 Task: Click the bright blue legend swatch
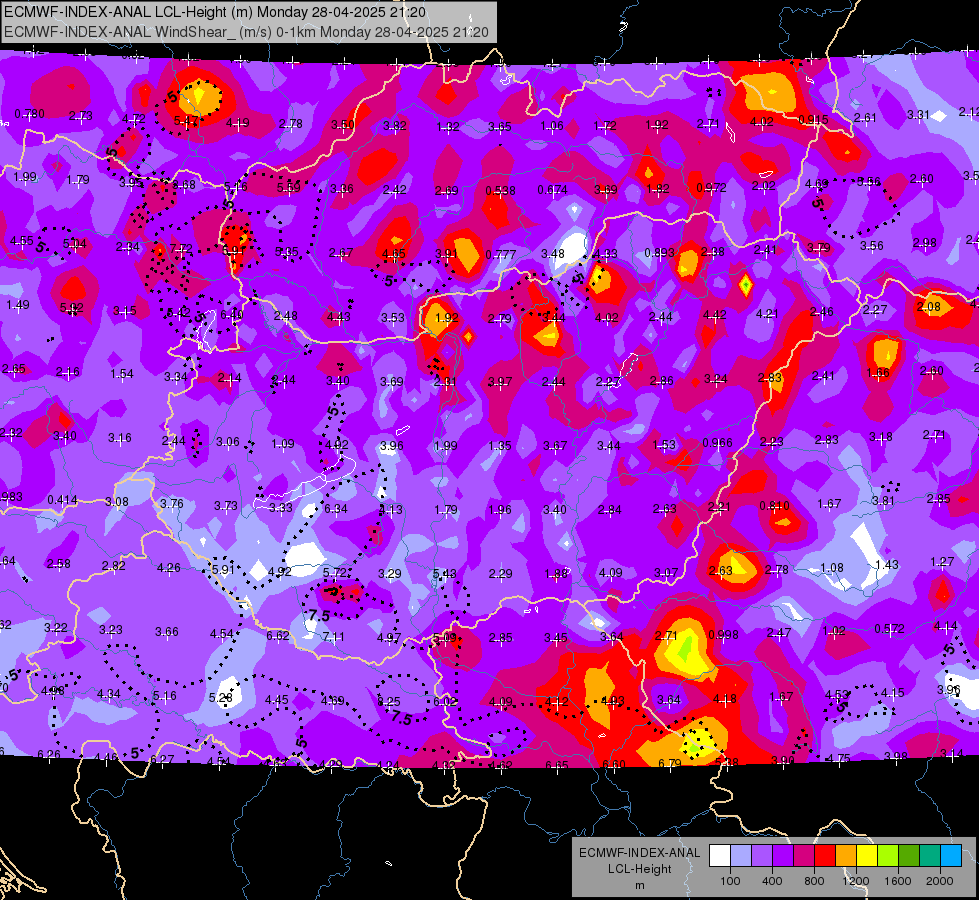951,856
